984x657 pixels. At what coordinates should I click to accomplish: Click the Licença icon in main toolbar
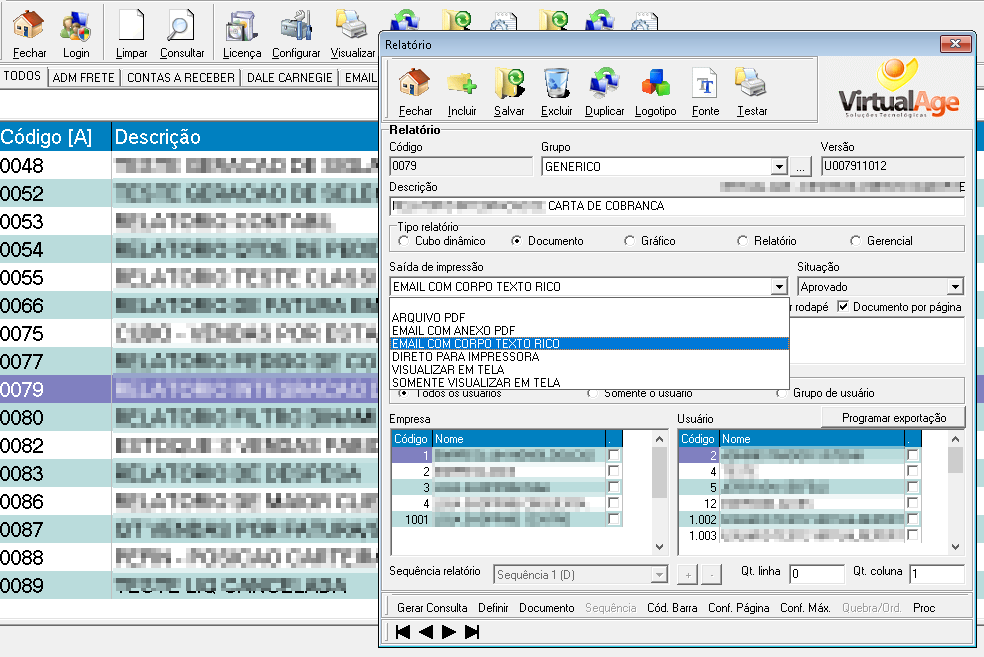(x=241, y=33)
